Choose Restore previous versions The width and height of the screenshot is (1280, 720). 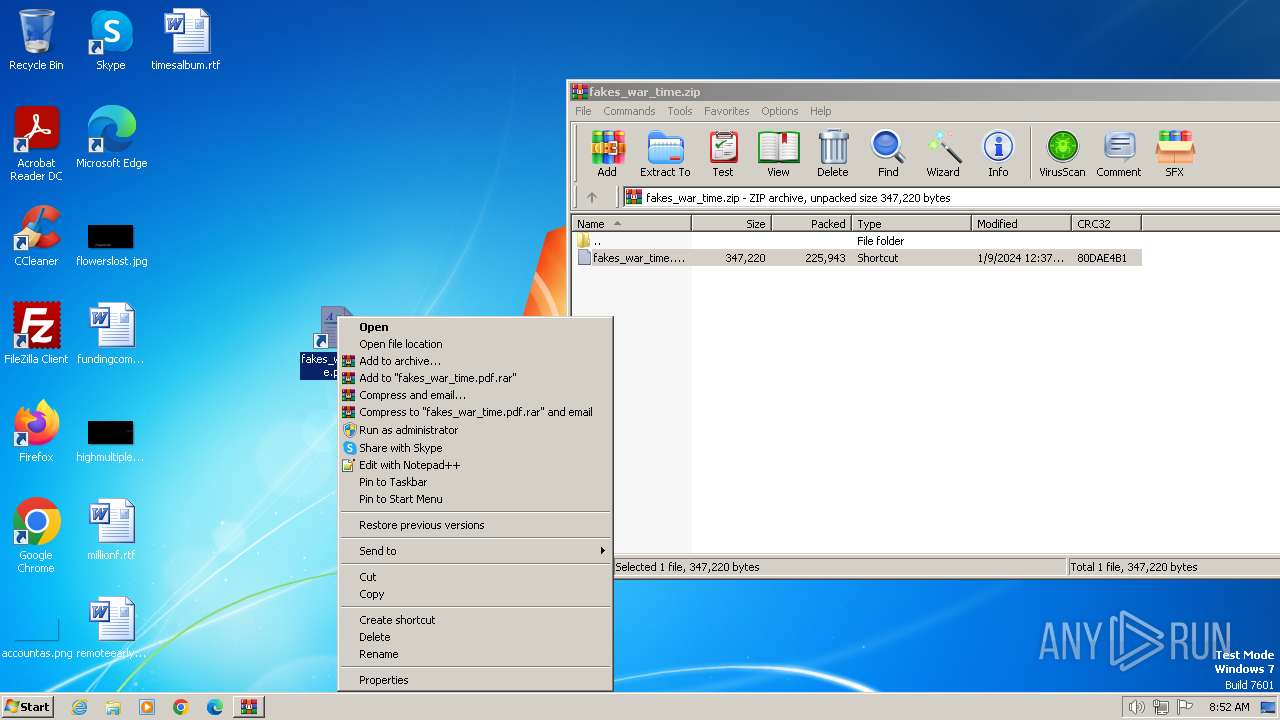[x=475, y=525]
